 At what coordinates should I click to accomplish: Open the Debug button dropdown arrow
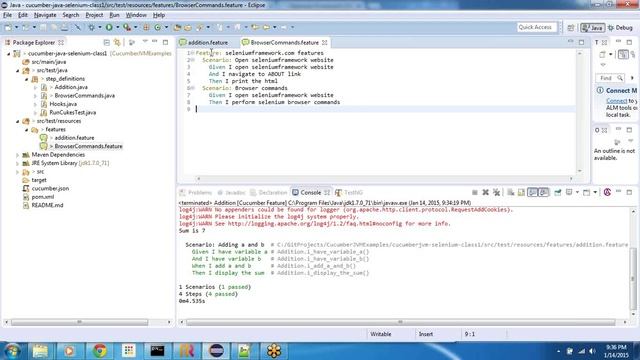[x=100, y=27]
